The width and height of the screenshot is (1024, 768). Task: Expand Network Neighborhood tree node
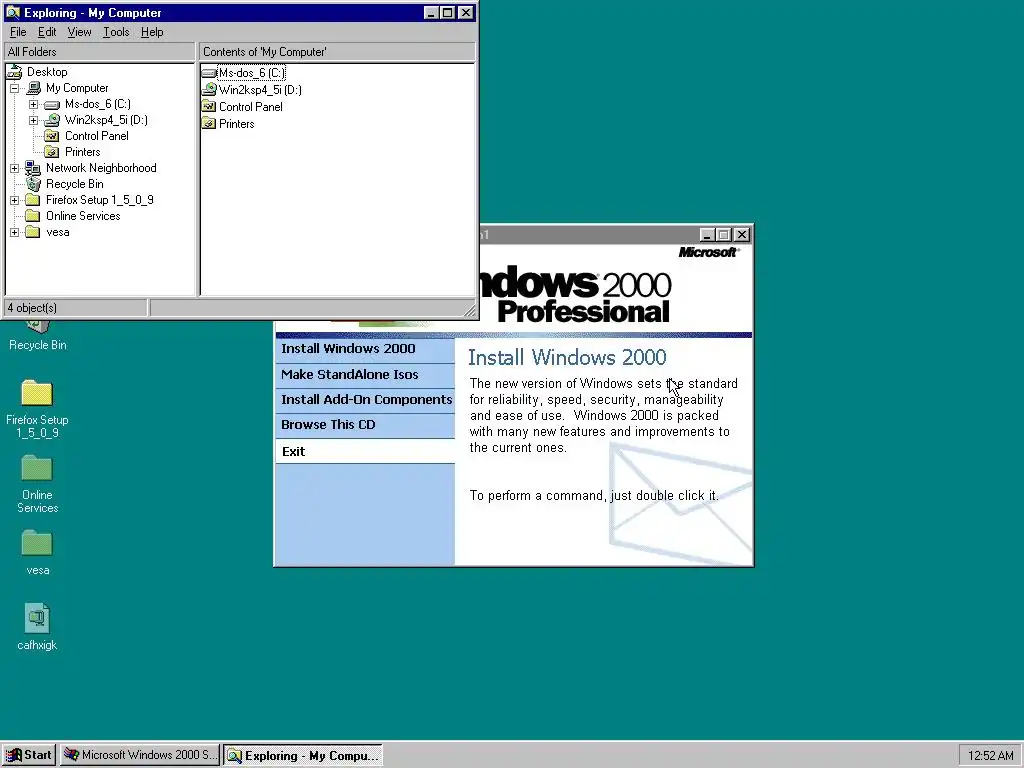pos(14,168)
